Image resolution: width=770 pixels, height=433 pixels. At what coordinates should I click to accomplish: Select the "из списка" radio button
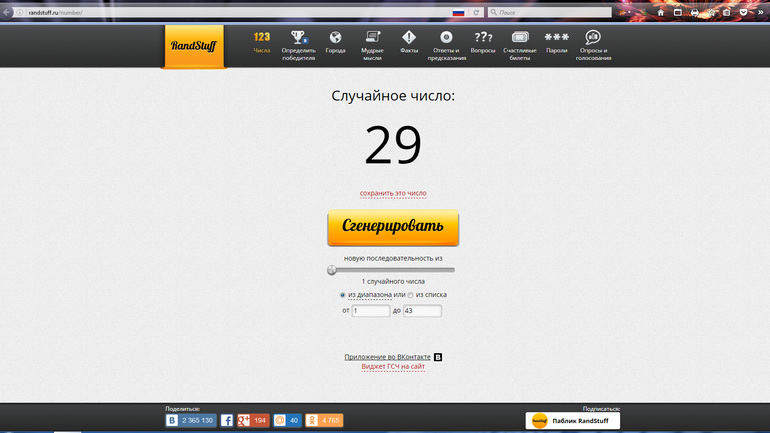pos(410,295)
